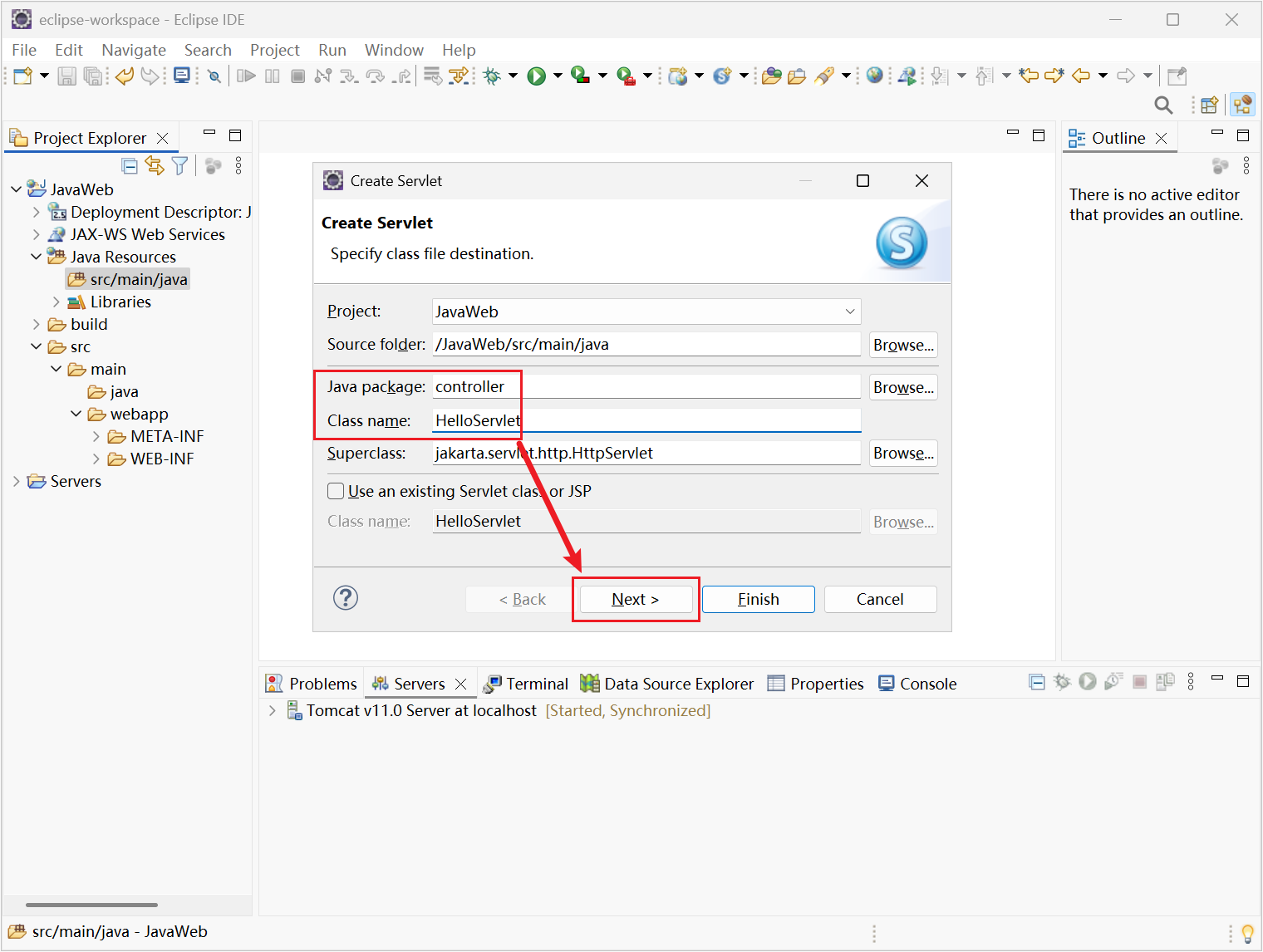
Task: Switch to the Console tab
Action: [x=917, y=684]
